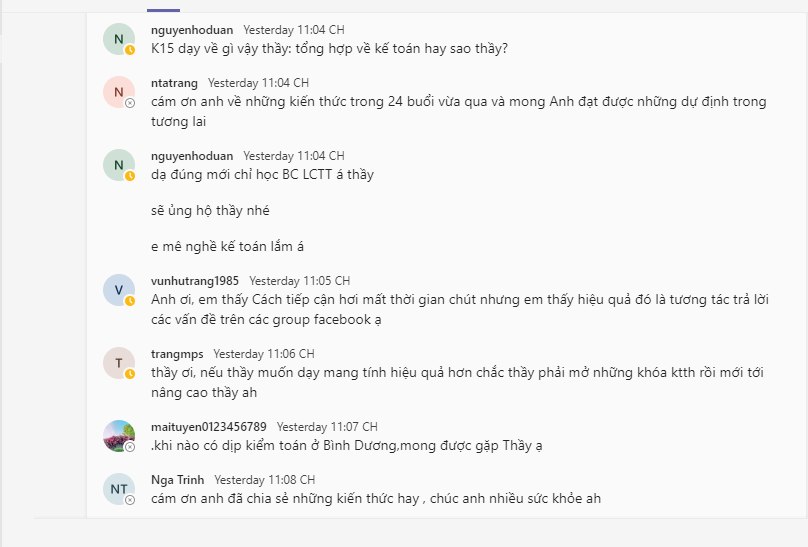Select the Yesterday 11:08 CH timestamp
The height and width of the screenshot is (547, 808).
coord(264,480)
